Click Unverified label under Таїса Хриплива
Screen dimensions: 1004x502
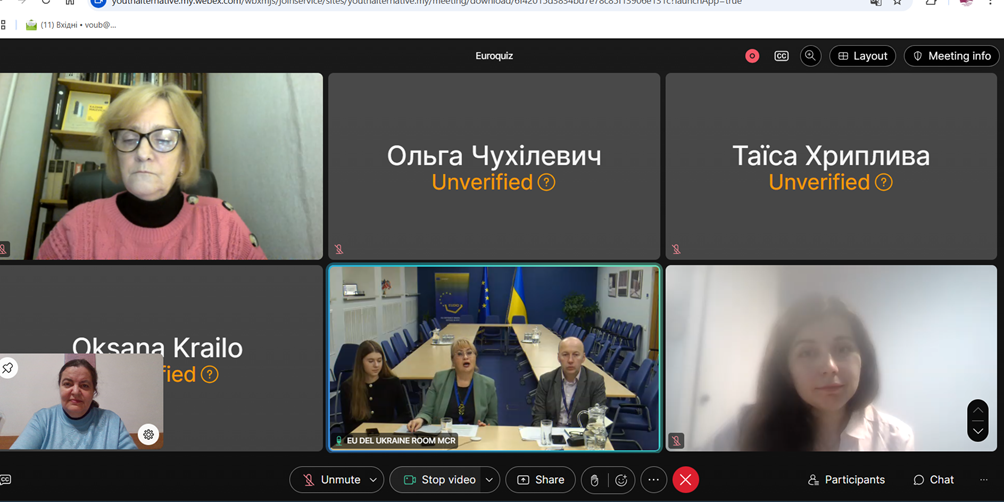[819, 182]
